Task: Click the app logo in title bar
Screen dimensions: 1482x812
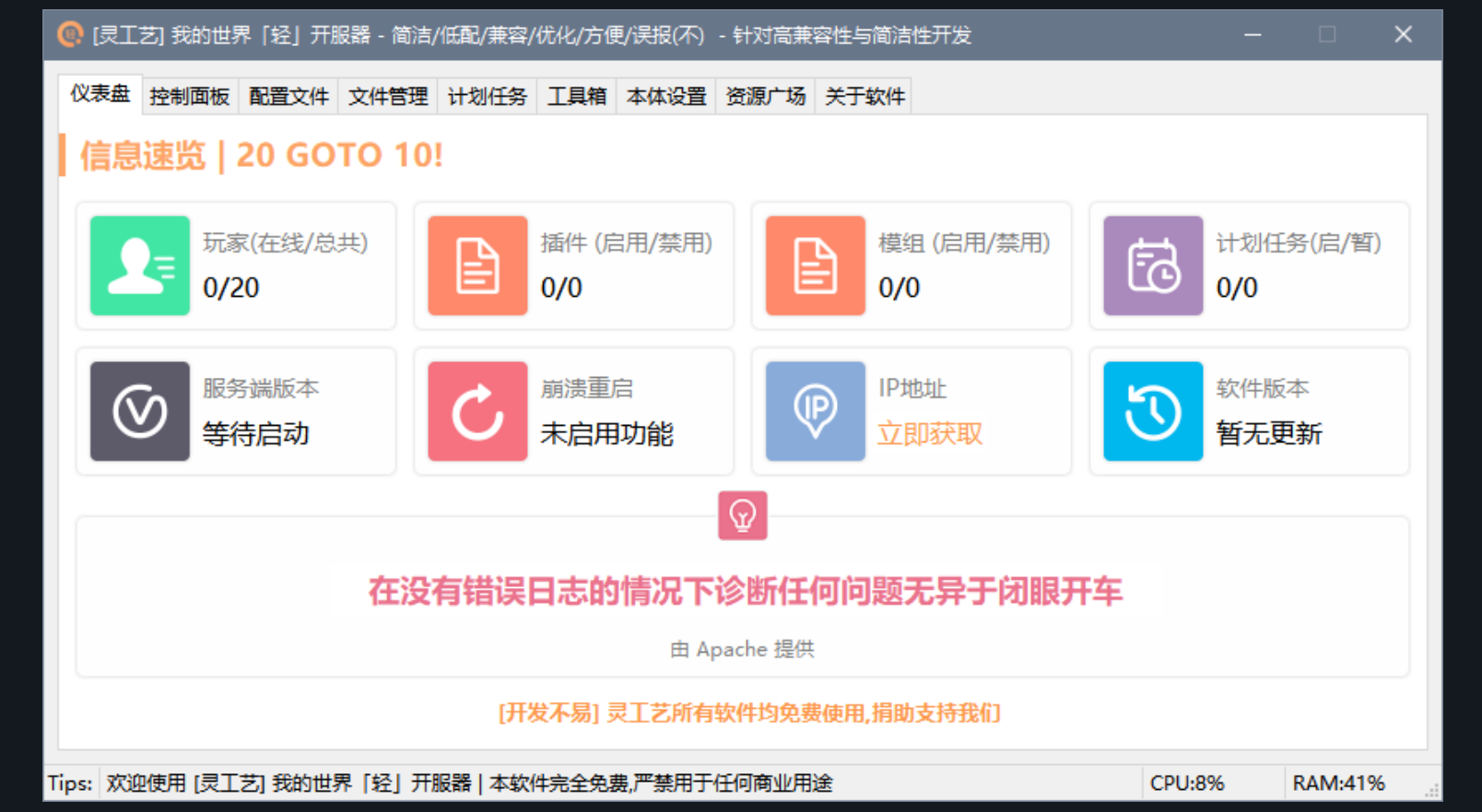Action: click(x=70, y=35)
